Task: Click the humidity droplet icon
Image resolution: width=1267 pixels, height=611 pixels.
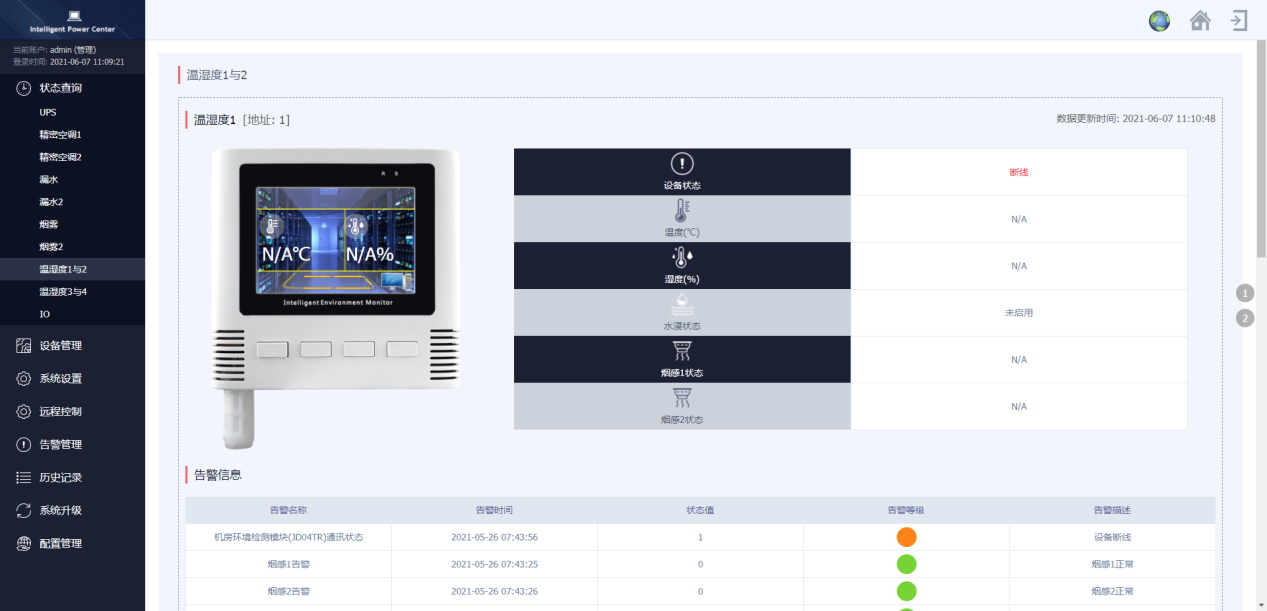Action: click(x=682, y=258)
